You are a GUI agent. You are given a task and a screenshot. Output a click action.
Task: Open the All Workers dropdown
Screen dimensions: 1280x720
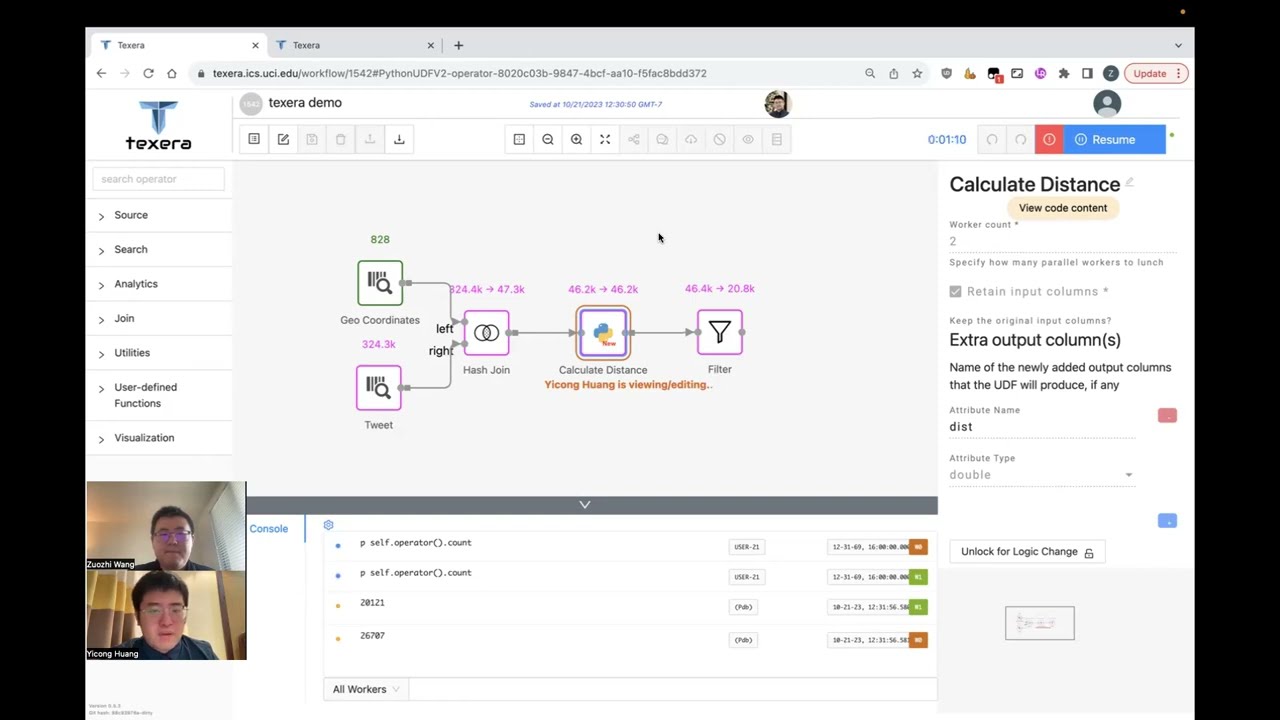click(366, 689)
